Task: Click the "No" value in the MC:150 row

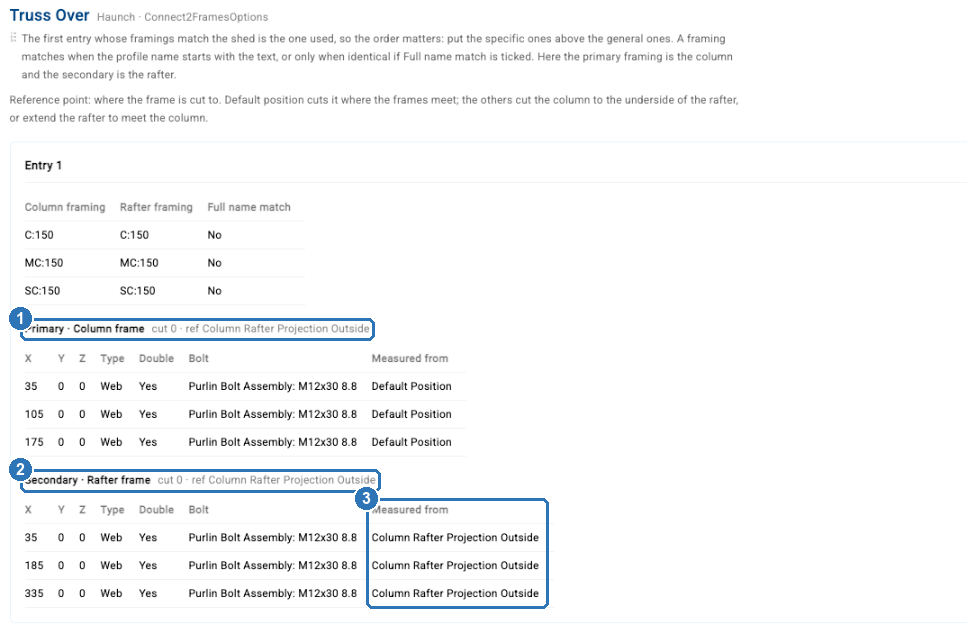Action: pos(214,263)
